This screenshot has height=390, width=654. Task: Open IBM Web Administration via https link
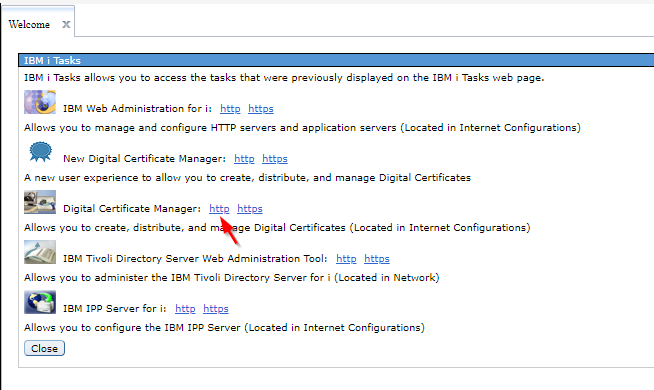[261, 109]
